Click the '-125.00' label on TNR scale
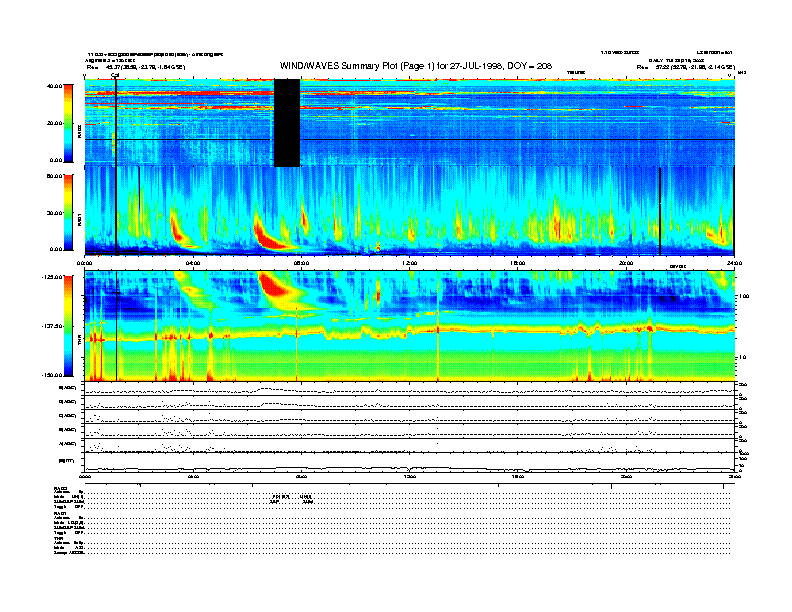This screenshot has height=612, width=792. point(52,277)
